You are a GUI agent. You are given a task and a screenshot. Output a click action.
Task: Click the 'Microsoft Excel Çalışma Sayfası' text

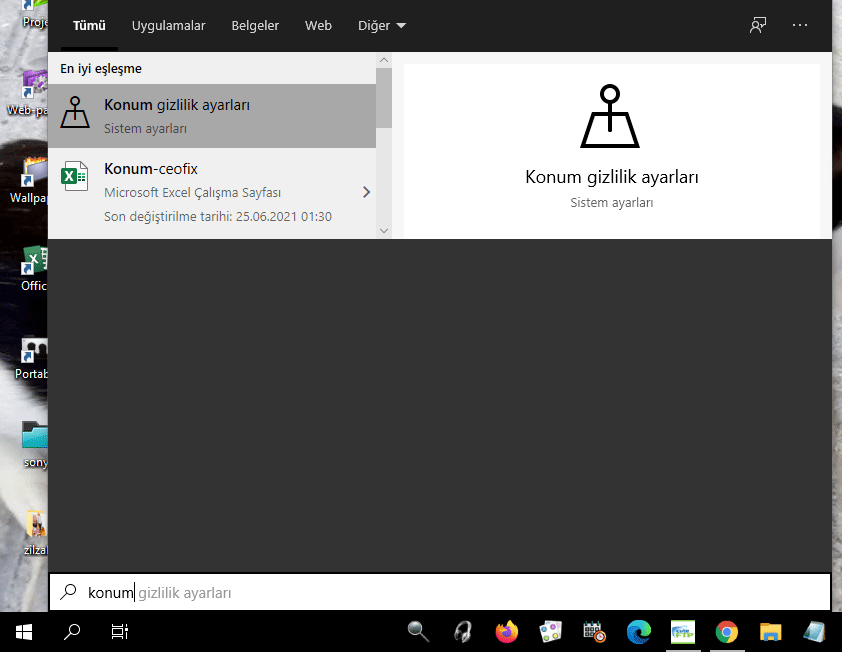pyautogui.click(x=192, y=192)
